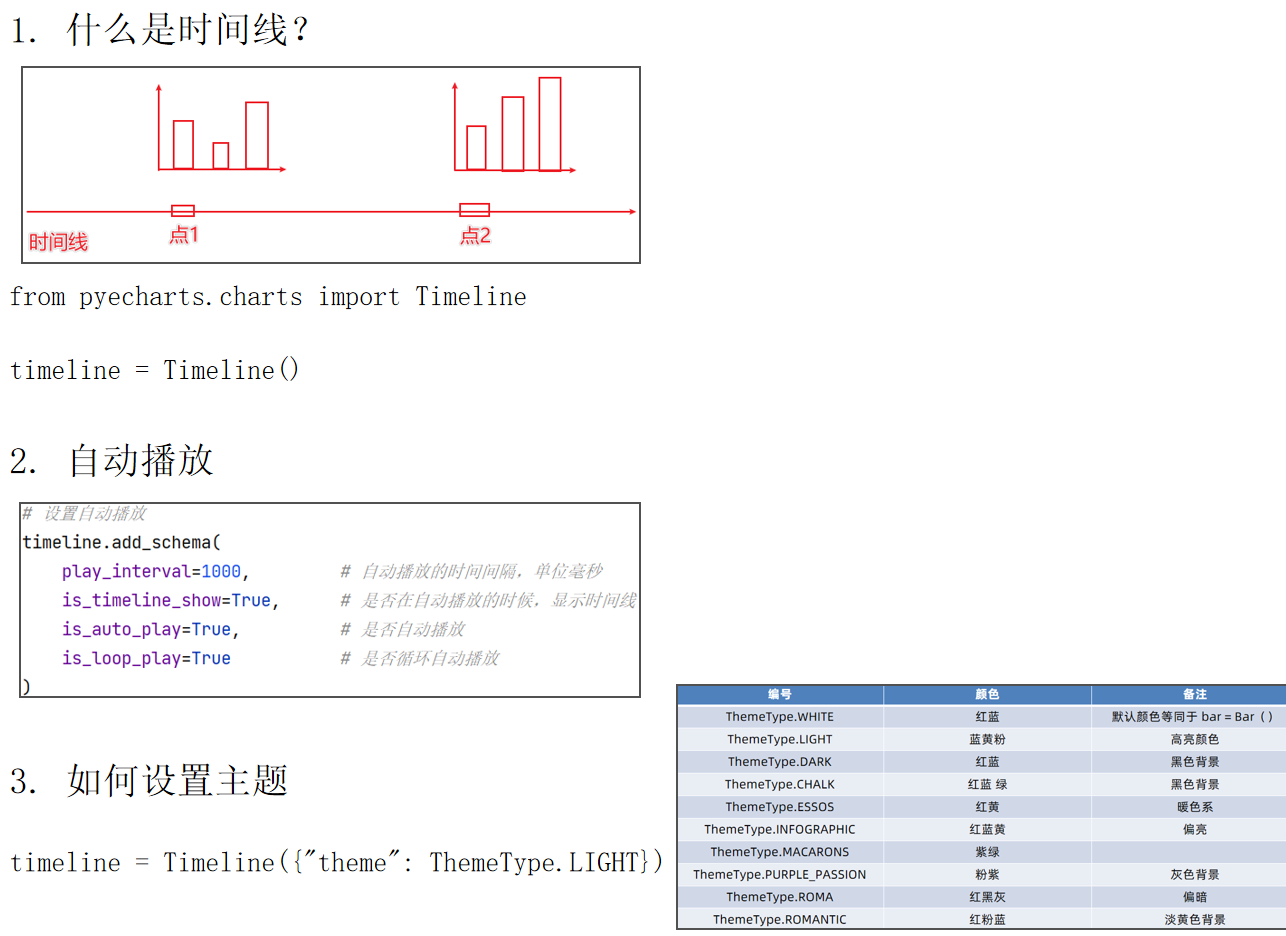The image size is (1286, 936).
Task: Click the code "timeline.add_schema("
Action: (121, 542)
